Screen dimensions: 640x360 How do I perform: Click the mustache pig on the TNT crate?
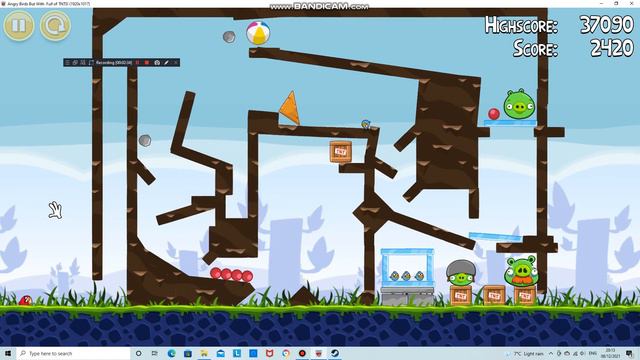point(521,271)
